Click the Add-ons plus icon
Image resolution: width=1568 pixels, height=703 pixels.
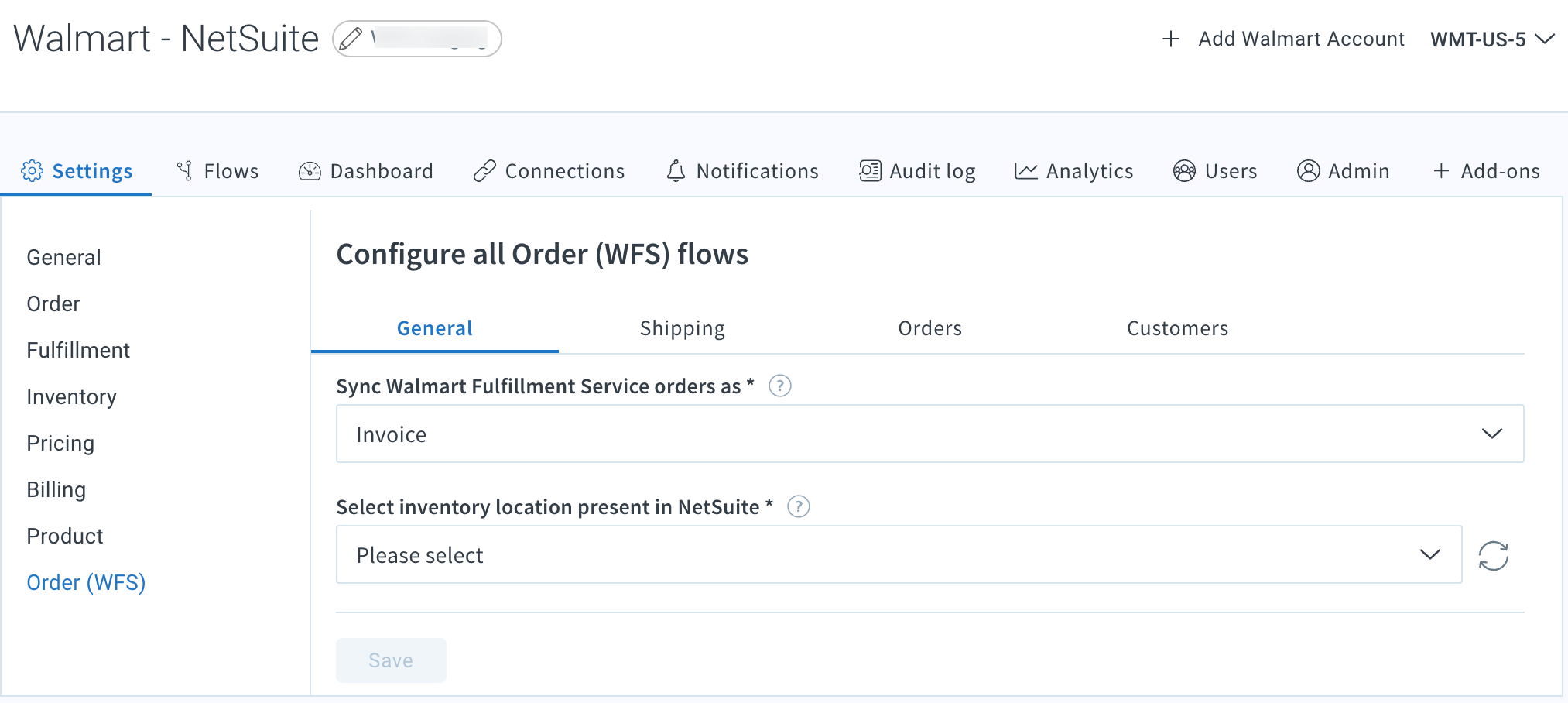point(1441,171)
